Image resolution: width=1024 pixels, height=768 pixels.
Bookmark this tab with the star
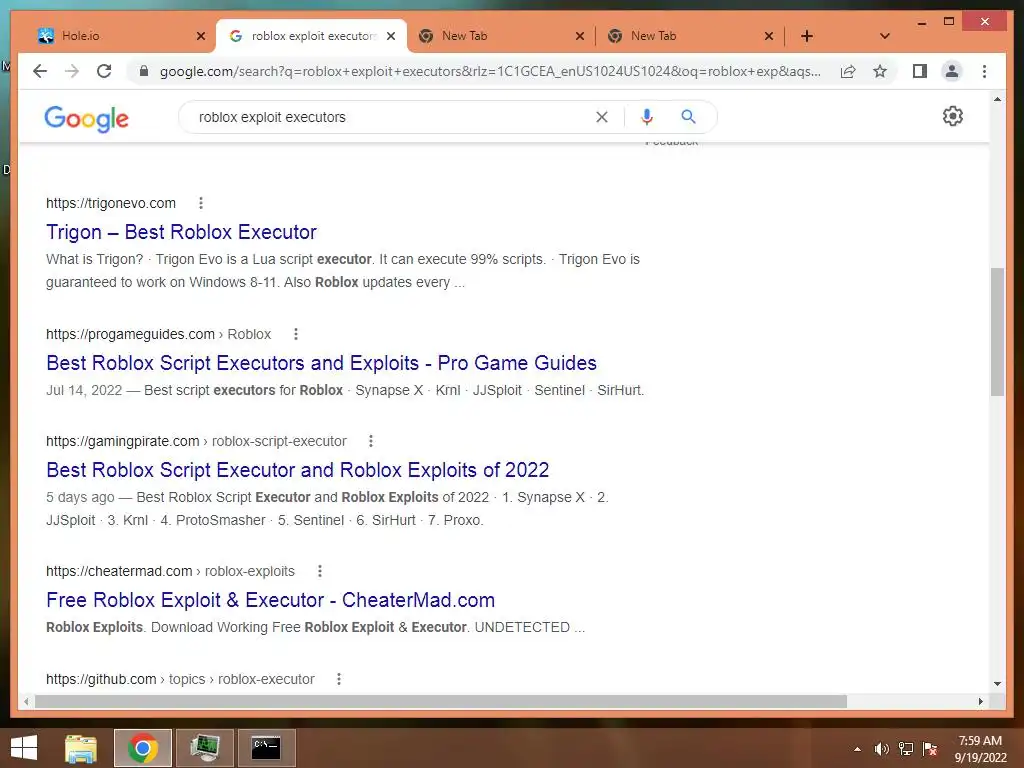point(880,71)
